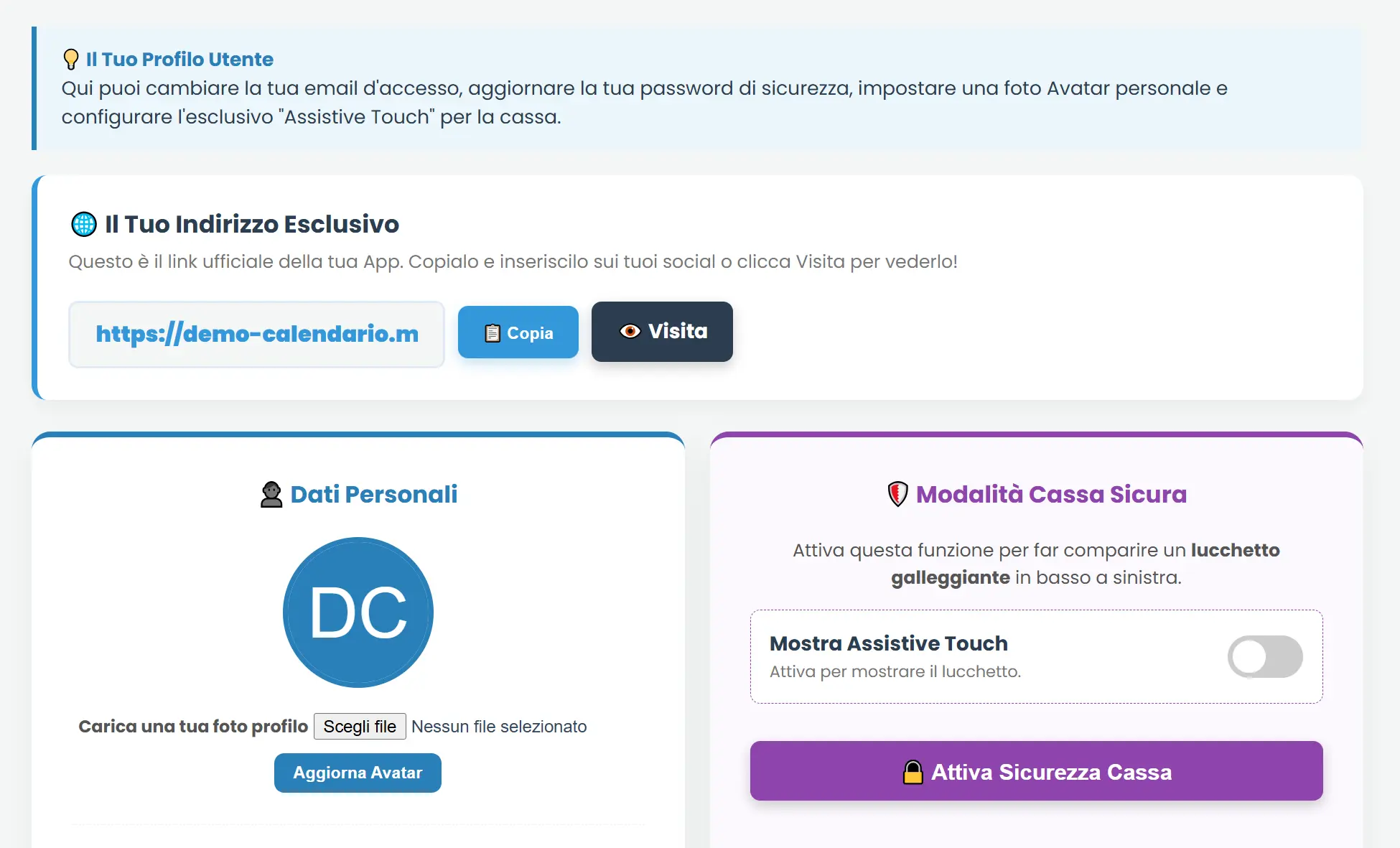Click the lightbulb icon beside Il Tuo Profilo Utente
The width and height of the screenshot is (1400, 848).
(70, 59)
